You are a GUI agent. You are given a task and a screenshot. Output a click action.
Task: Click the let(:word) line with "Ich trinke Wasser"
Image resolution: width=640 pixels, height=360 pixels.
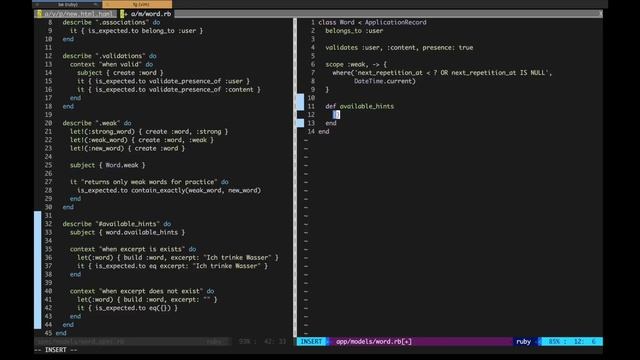click(x=178, y=258)
